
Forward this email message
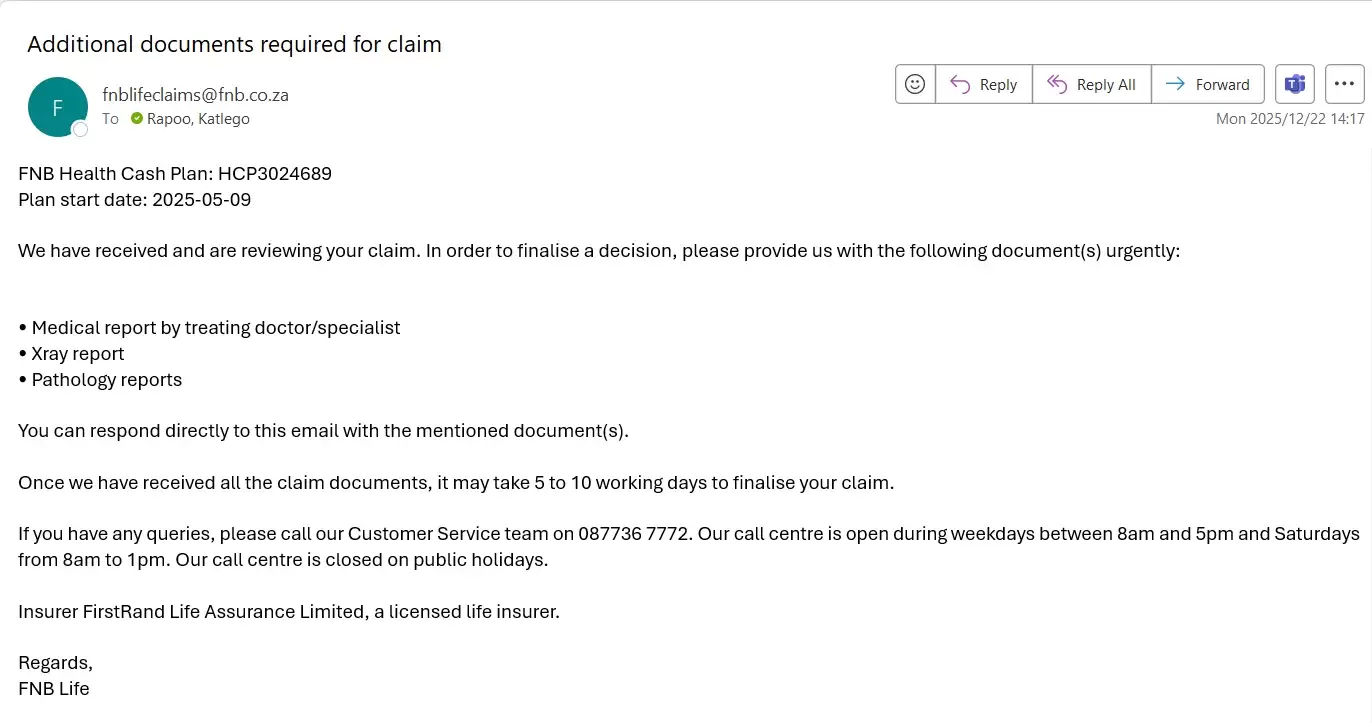tap(1208, 85)
